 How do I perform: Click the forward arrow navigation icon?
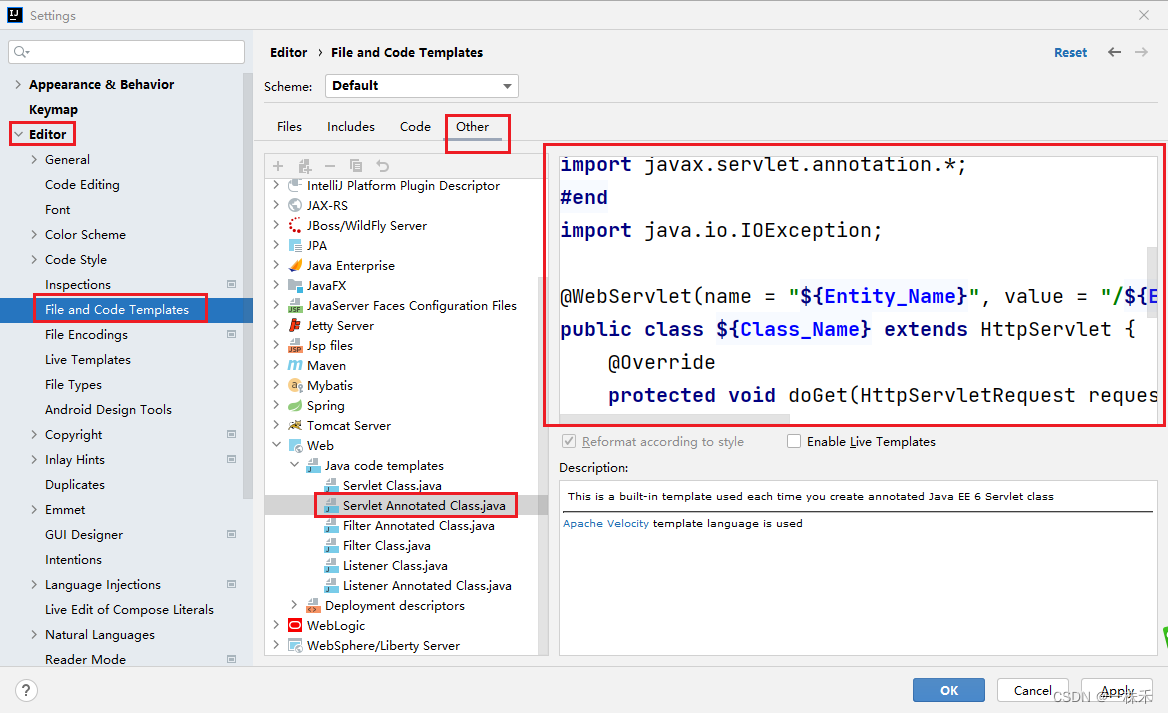[1141, 52]
